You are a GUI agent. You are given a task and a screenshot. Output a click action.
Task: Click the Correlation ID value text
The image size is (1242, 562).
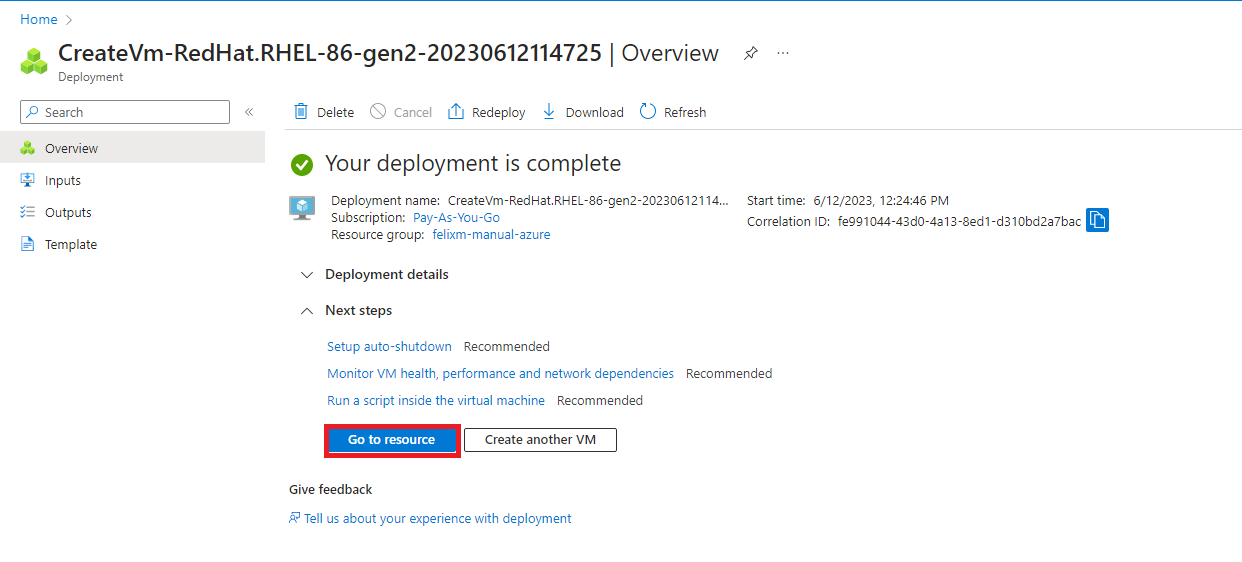pyautogui.click(x=959, y=221)
